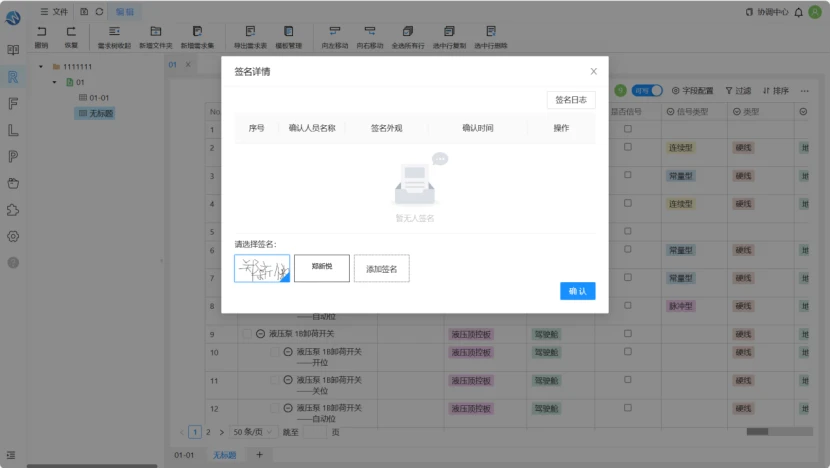Open the 50 条/页 page size dropdown
The width and height of the screenshot is (831, 468).
click(253, 432)
